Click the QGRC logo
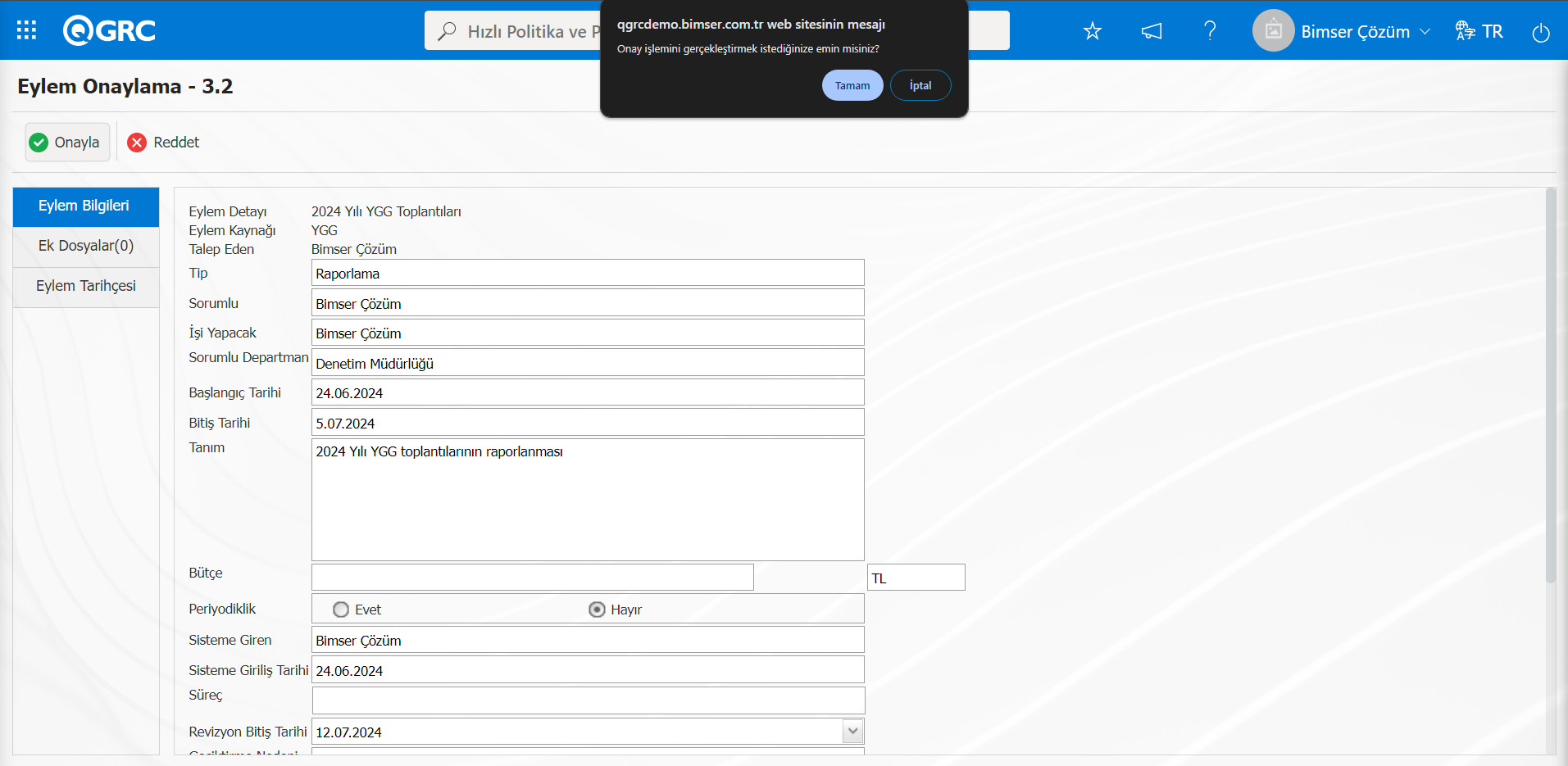This screenshot has height=766, width=1568. click(x=109, y=30)
